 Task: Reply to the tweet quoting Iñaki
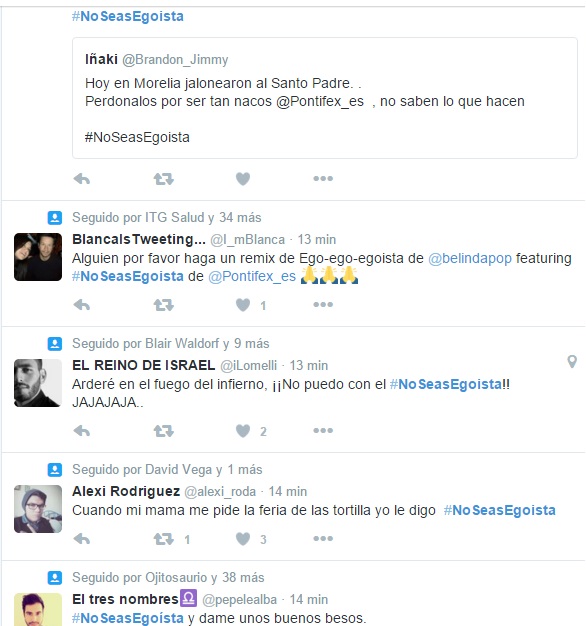[x=82, y=179]
